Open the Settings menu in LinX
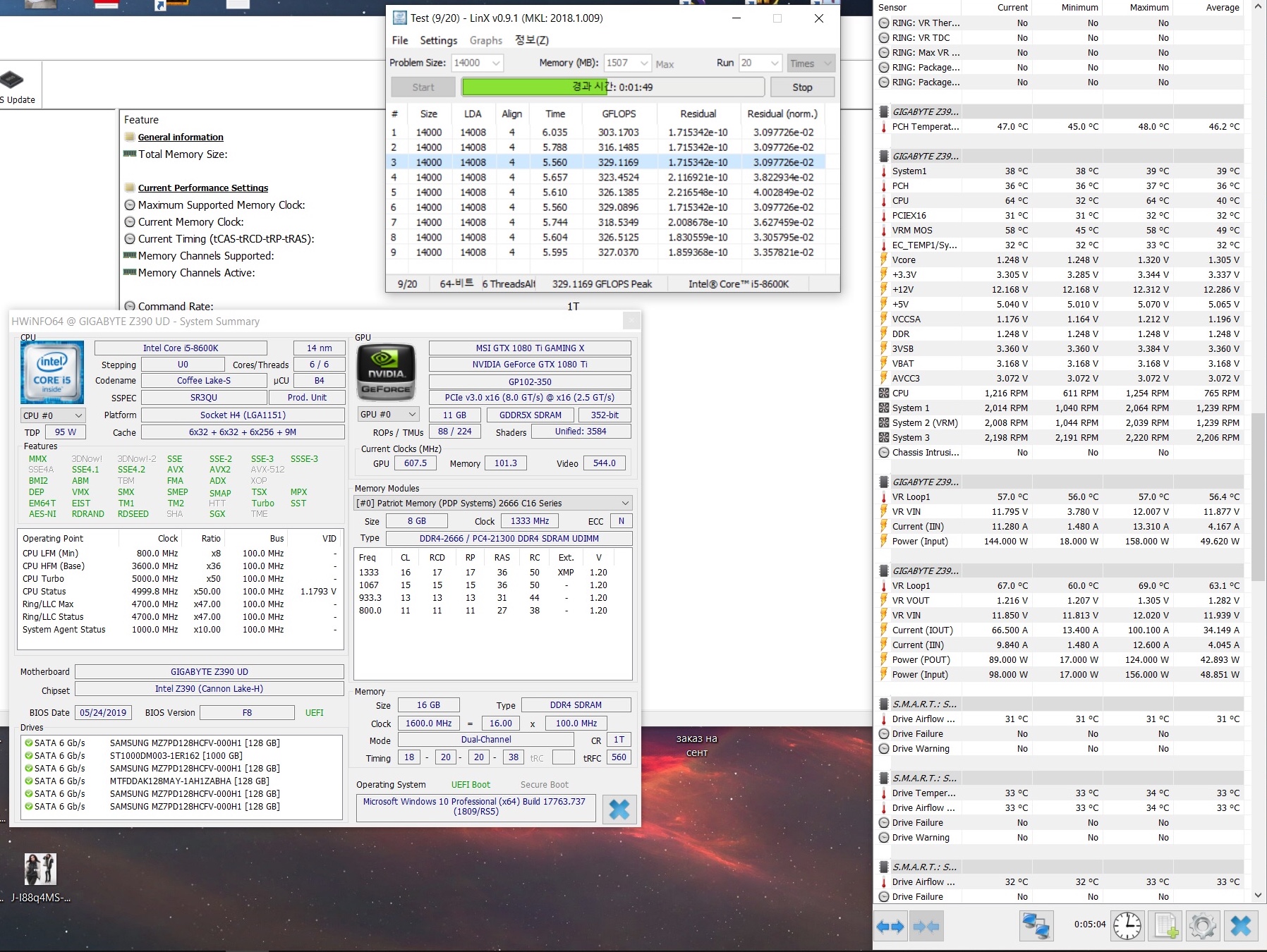 pyautogui.click(x=438, y=40)
